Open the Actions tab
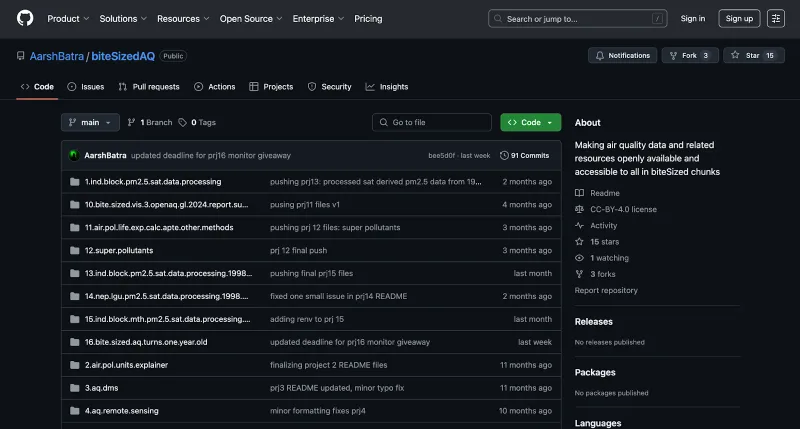The width and height of the screenshot is (800, 429). [215, 87]
